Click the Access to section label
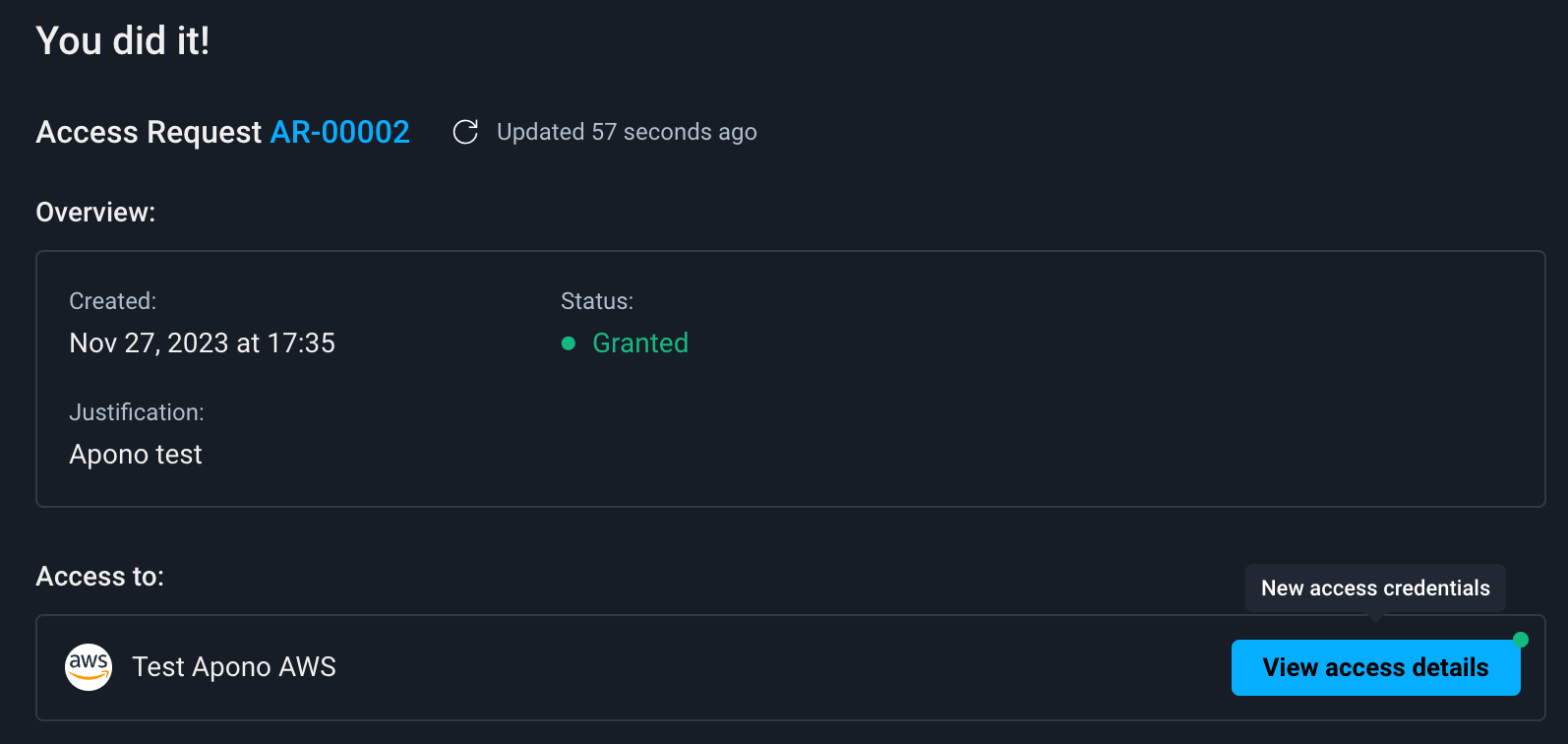Viewport: 1568px width, 744px height. point(99,577)
